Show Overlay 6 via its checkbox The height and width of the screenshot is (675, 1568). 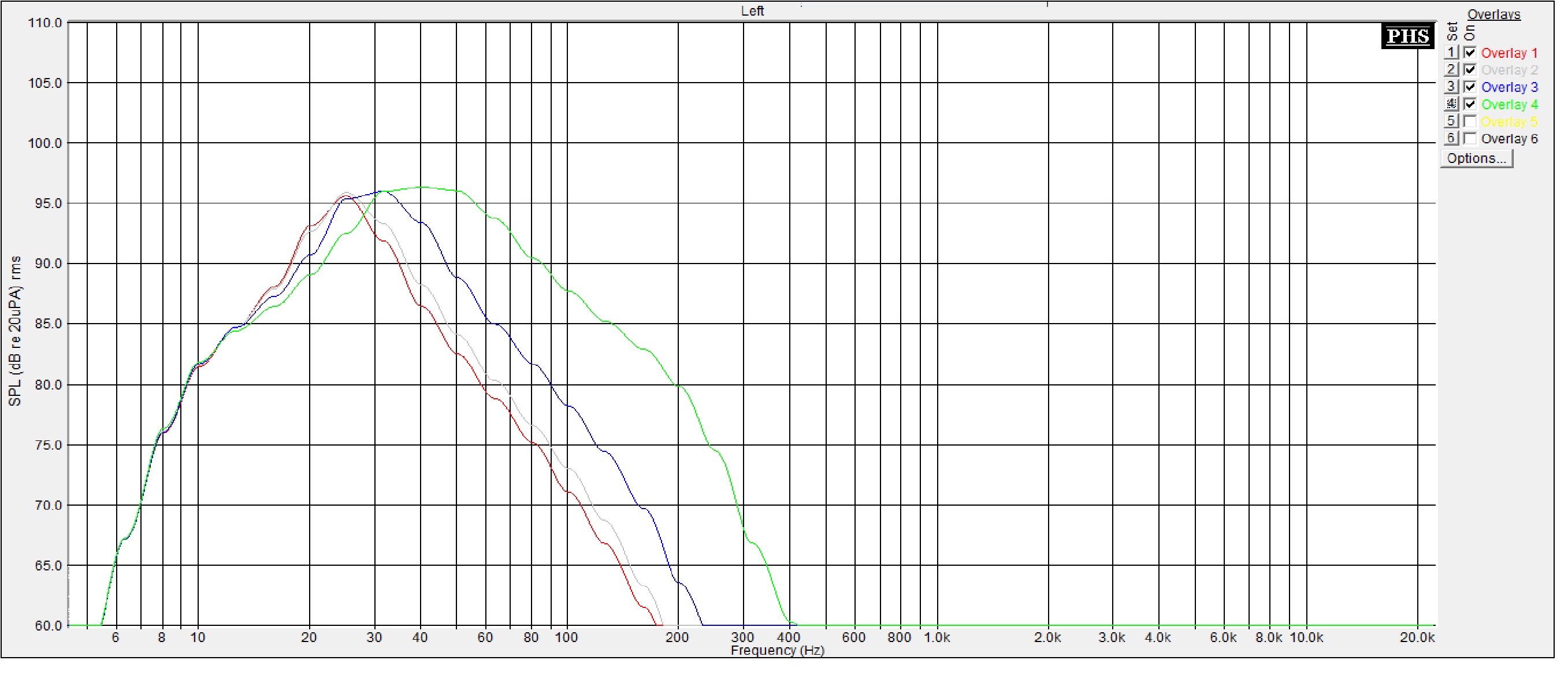pyautogui.click(x=1469, y=139)
